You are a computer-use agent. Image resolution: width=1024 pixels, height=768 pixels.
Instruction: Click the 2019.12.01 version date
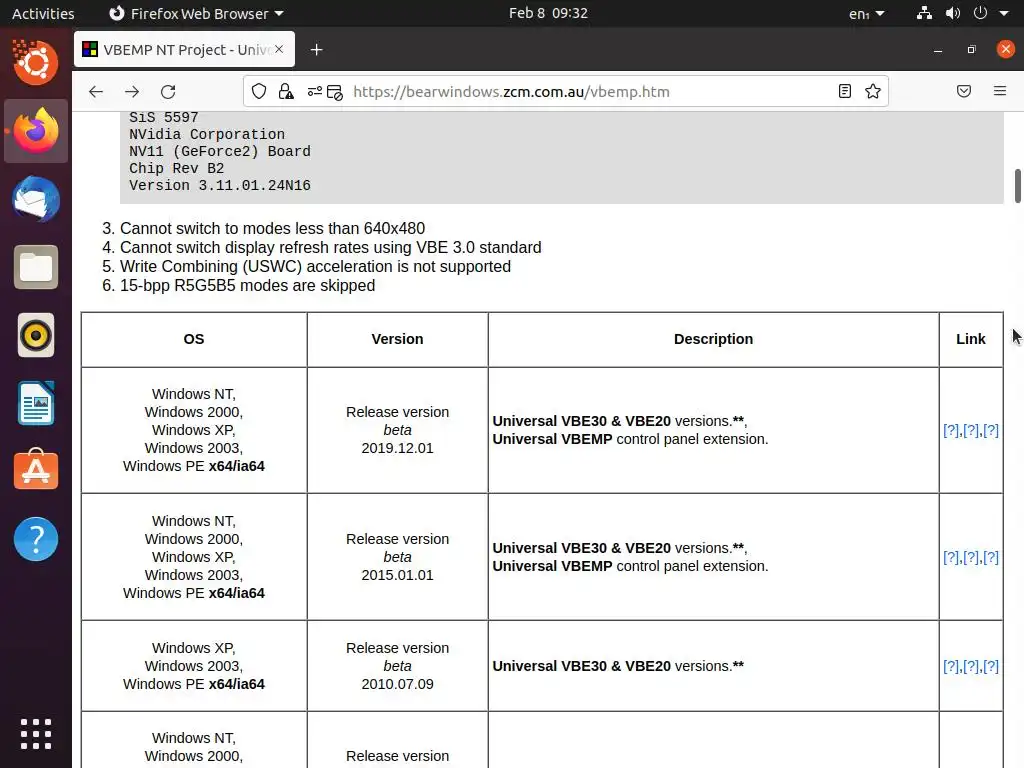397,448
